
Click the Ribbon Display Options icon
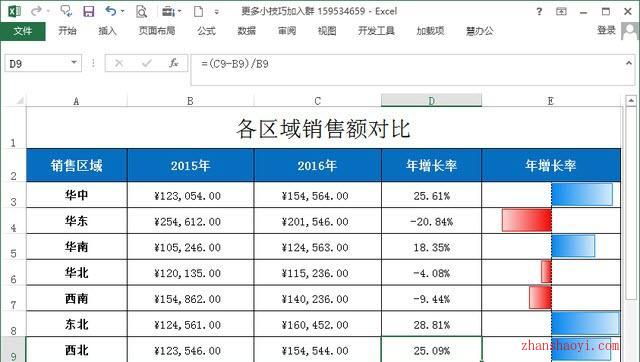coord(562,11)
